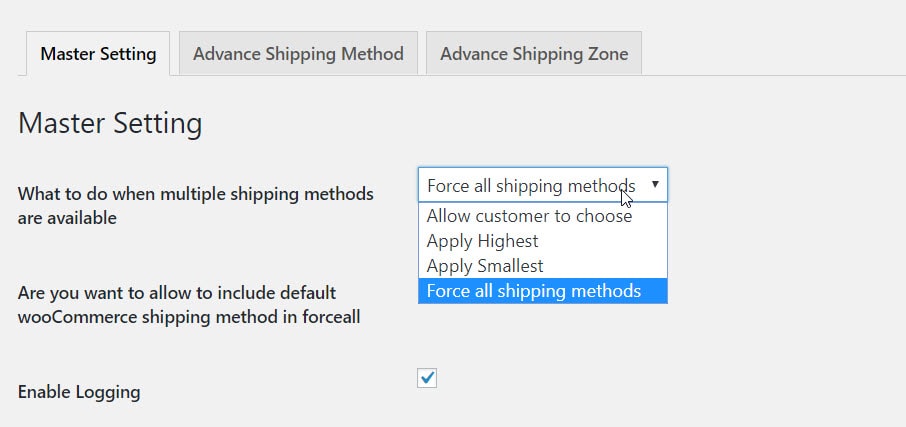Image resolution: width=906 pixels, height=427 pixels.
Task: Click "What to do when multiple shipping methods" label
Action: coord(196,194)
